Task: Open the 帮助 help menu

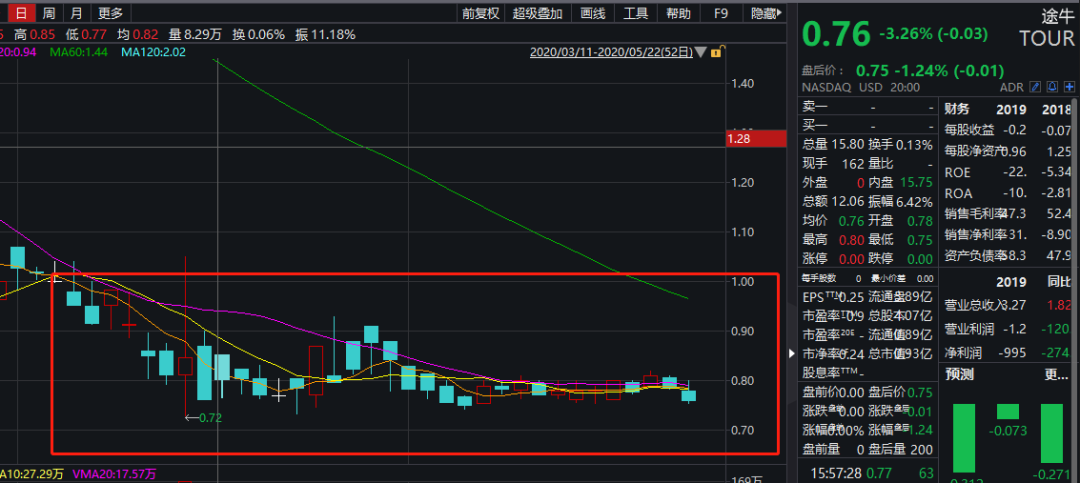Action: (678, 13)
